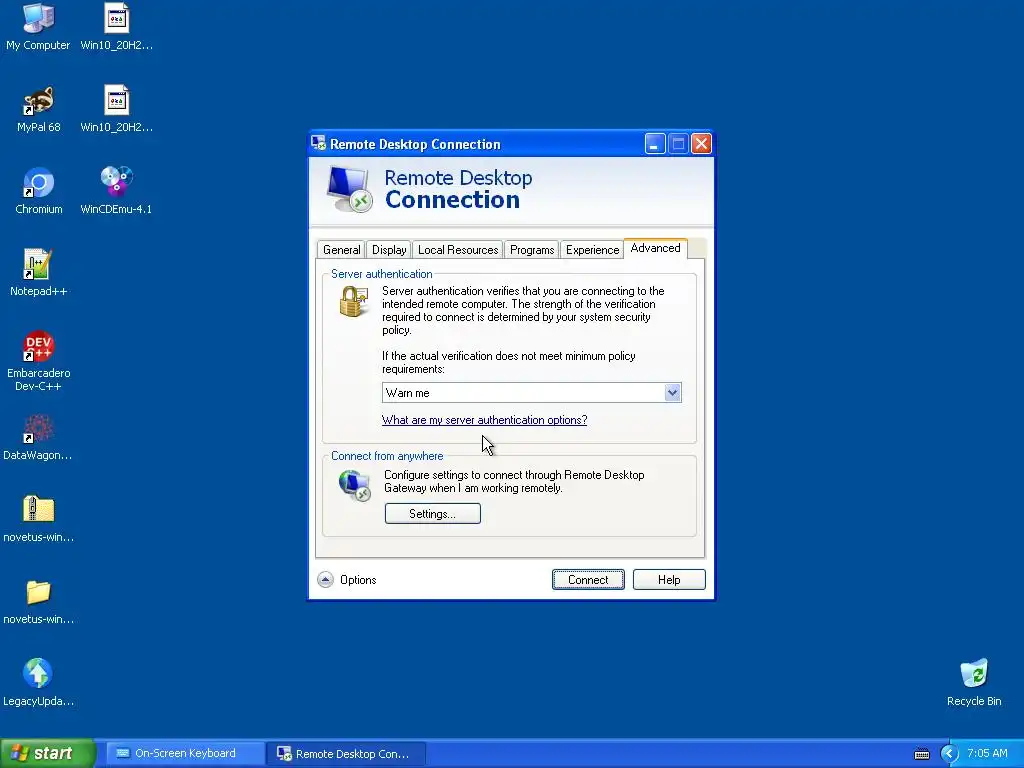
Task: Click the DataWagon desktop shortcut icon
Action: [38, 429]
